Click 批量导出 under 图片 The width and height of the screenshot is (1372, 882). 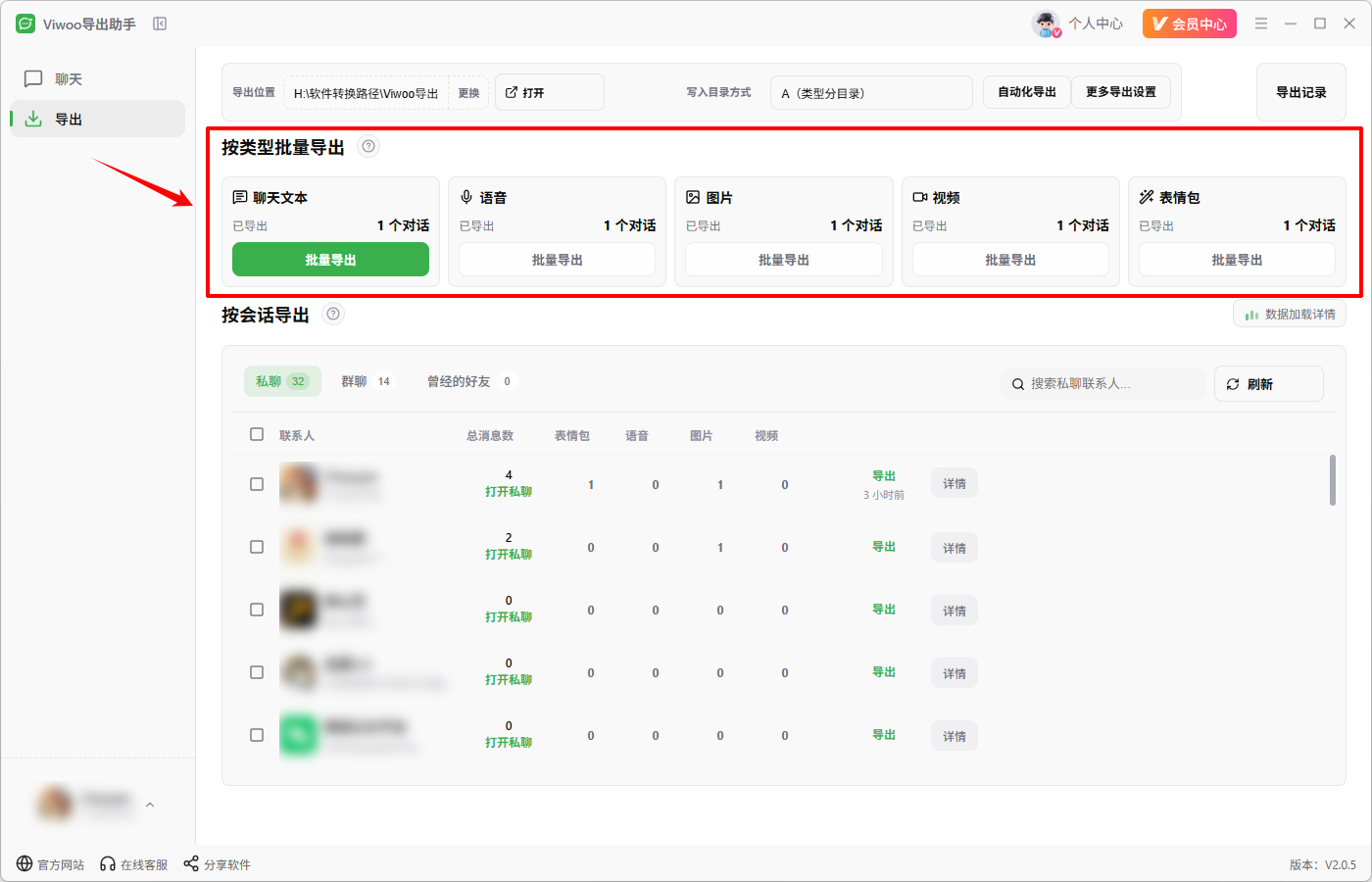784,260
